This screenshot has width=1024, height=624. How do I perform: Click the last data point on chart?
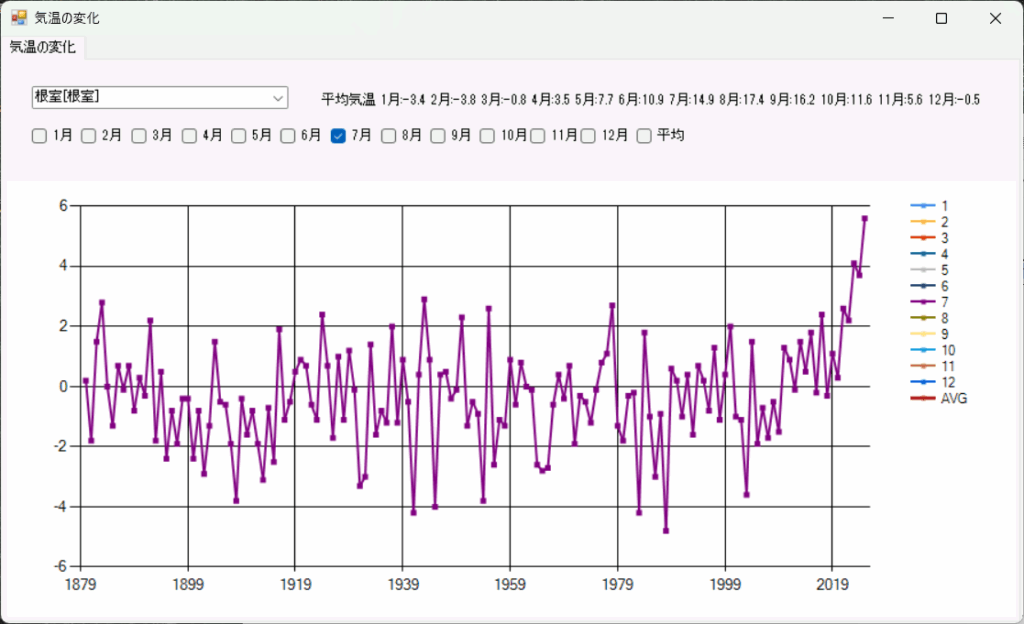point(864,218)
